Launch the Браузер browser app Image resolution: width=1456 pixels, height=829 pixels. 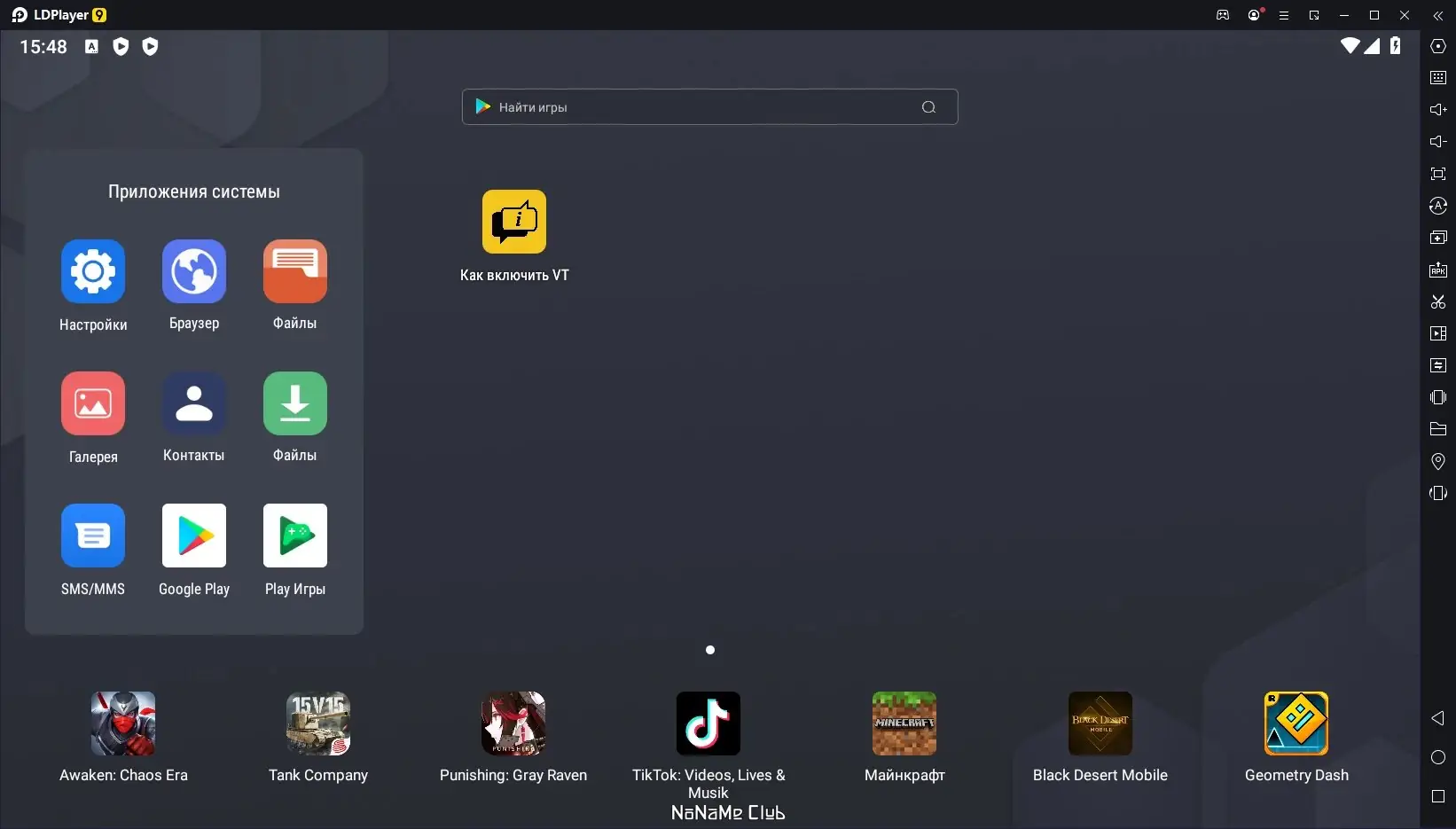click(194, 271)
